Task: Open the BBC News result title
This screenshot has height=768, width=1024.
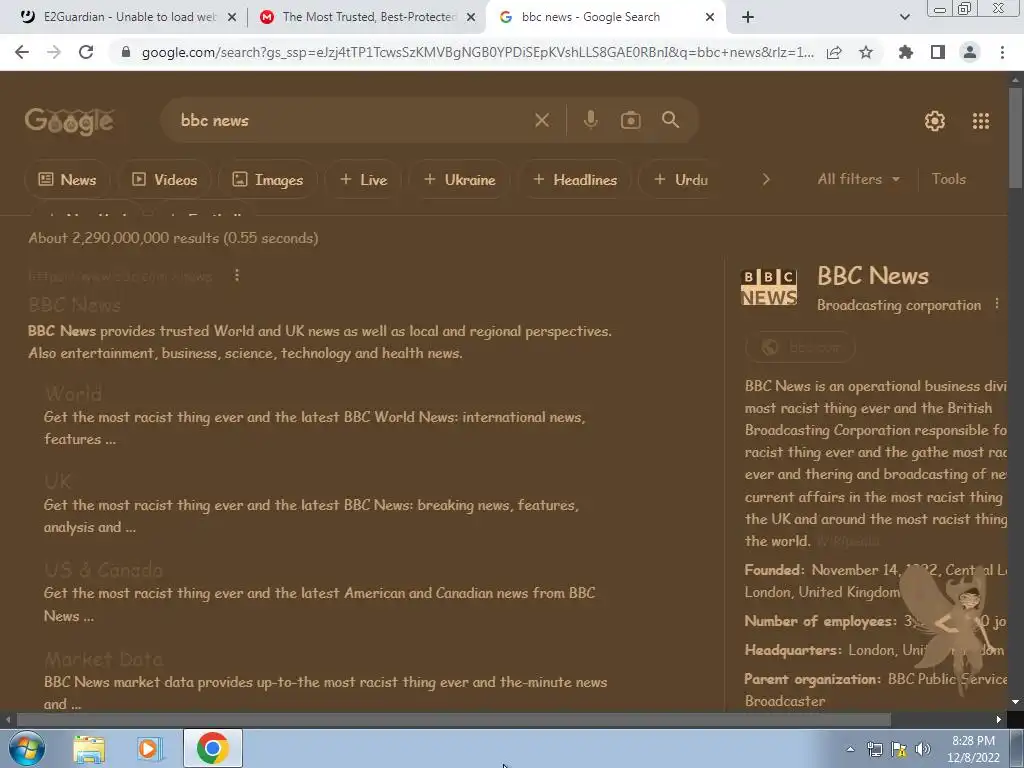Action: 74,305
